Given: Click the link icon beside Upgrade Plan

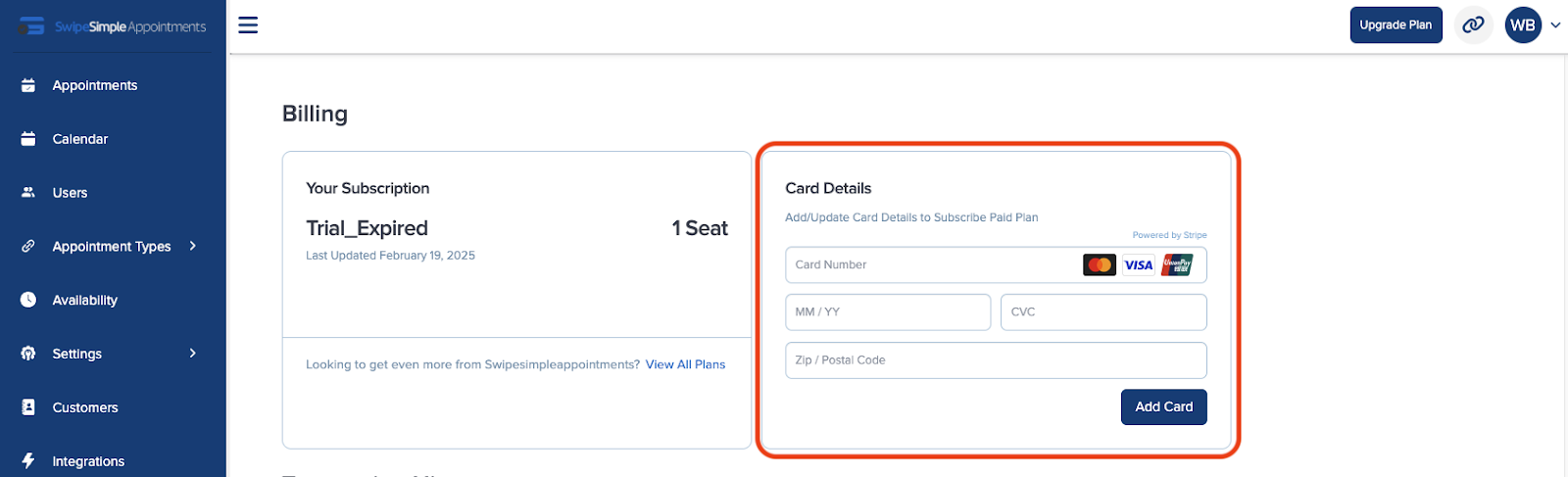Looking at the screenshot, I should tap(1473, 25).
